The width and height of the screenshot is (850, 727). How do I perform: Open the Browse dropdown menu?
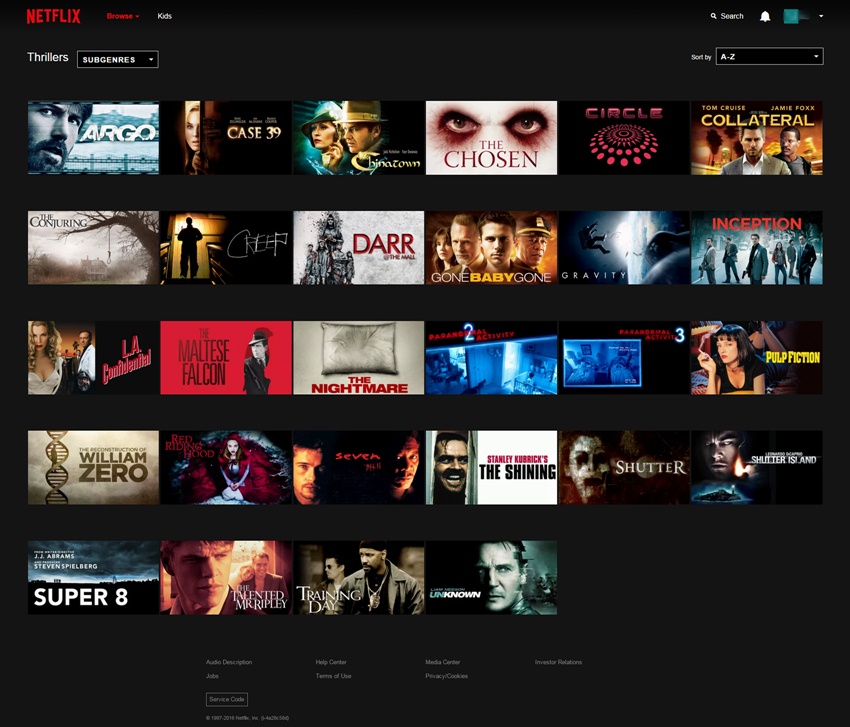coord(123,16)
